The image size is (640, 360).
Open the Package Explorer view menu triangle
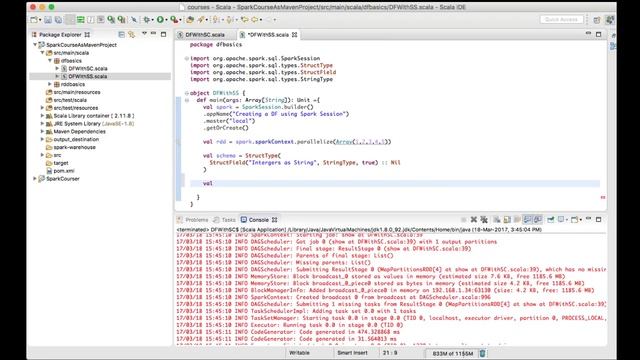pyautogui.click(x=144, y=34)
